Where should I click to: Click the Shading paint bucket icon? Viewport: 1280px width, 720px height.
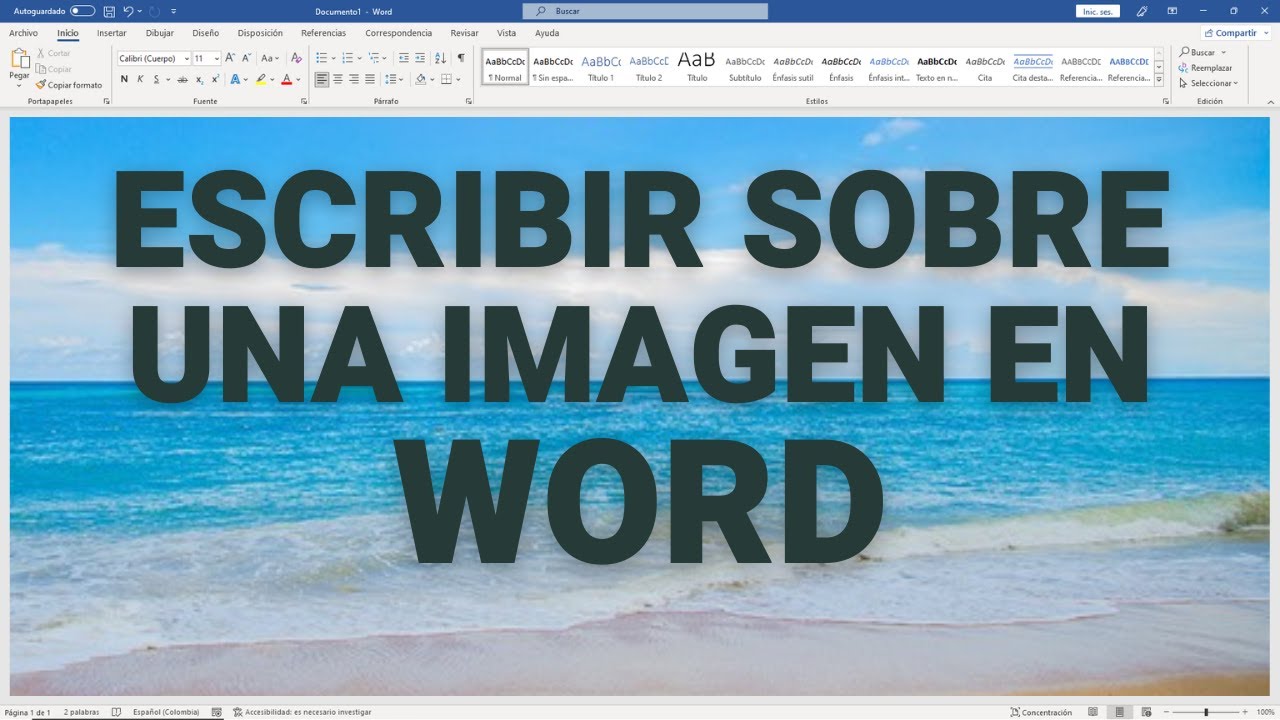pos(420,79)
